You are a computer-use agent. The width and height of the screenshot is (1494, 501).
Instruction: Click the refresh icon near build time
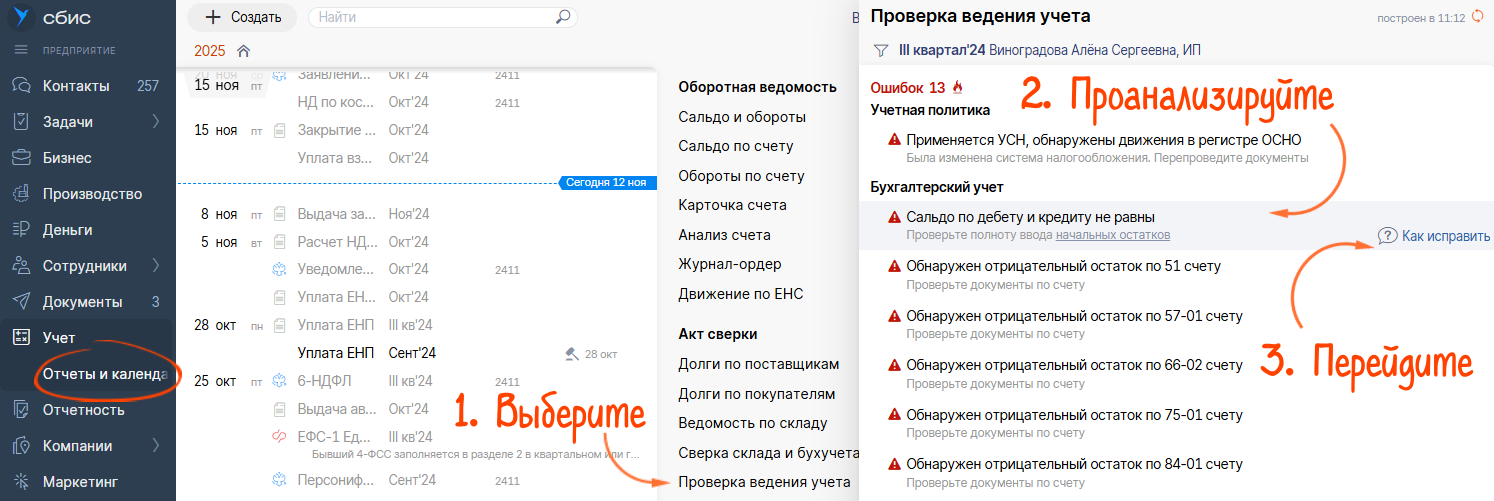pyautogui.click(x=1478, y=17)
